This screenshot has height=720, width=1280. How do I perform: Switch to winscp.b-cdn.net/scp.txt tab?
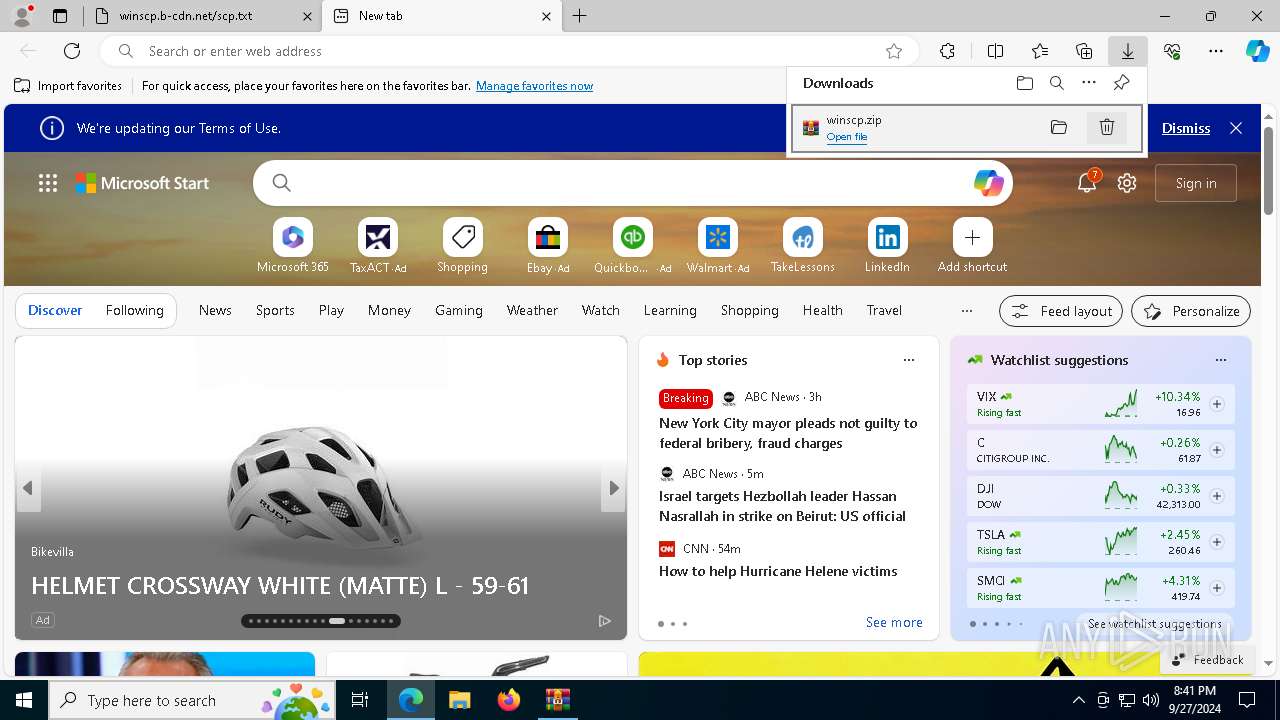(203, 16)
